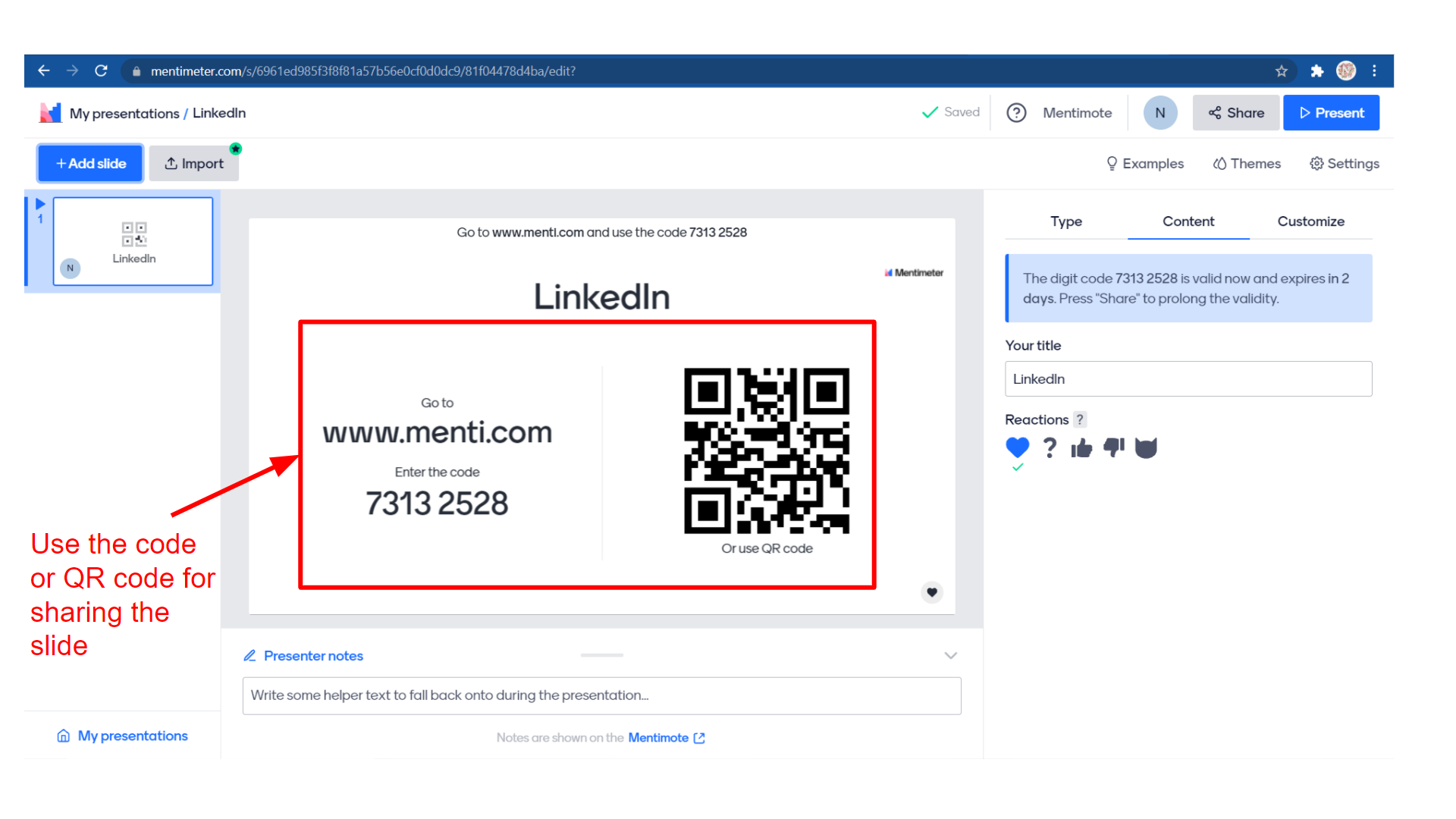Click the help question mark icon
The height and width of the screenshot is (819, 1456).
click(1016, 113)
